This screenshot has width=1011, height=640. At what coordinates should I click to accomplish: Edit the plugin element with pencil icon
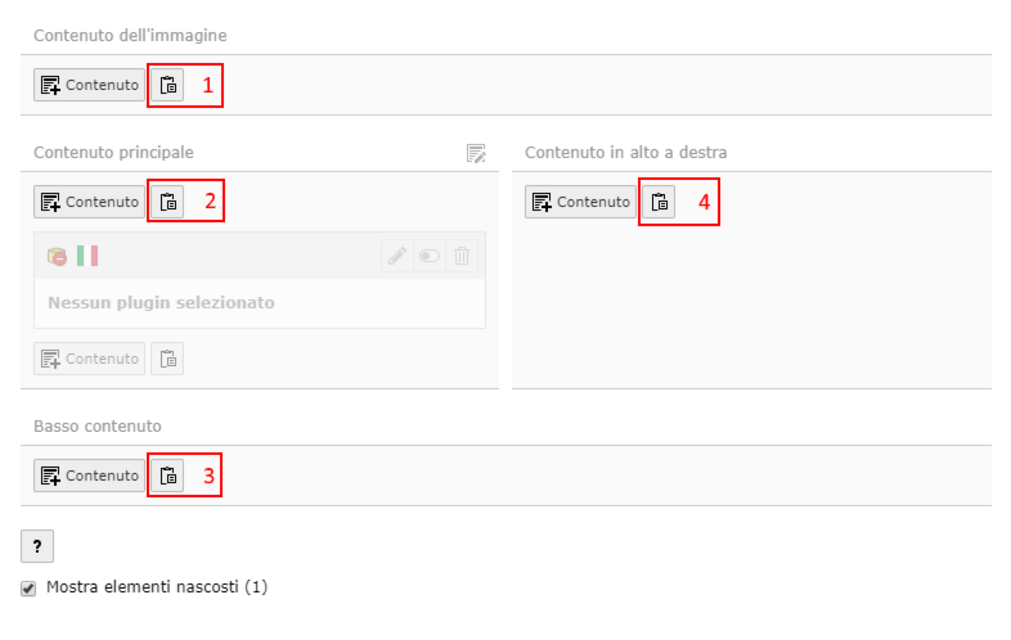click(397, 256)
